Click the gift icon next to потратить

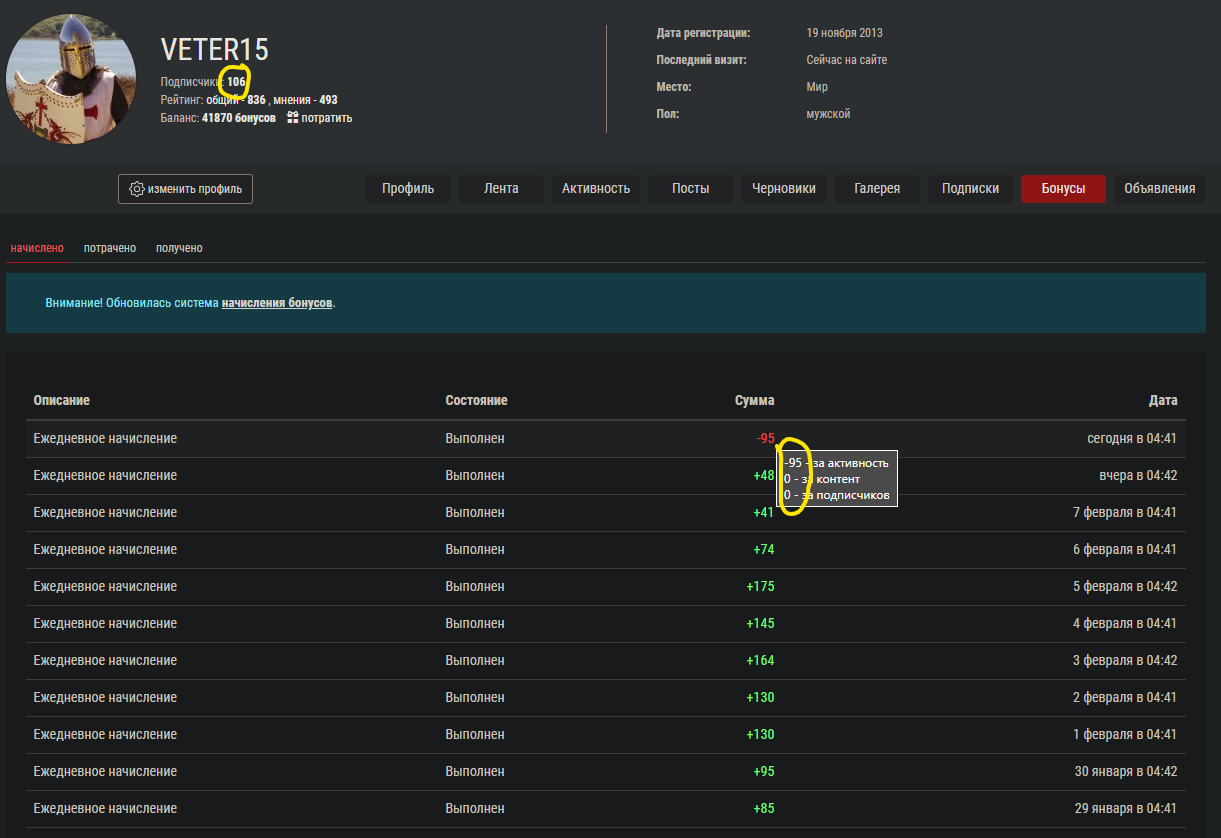click(293, 117)
